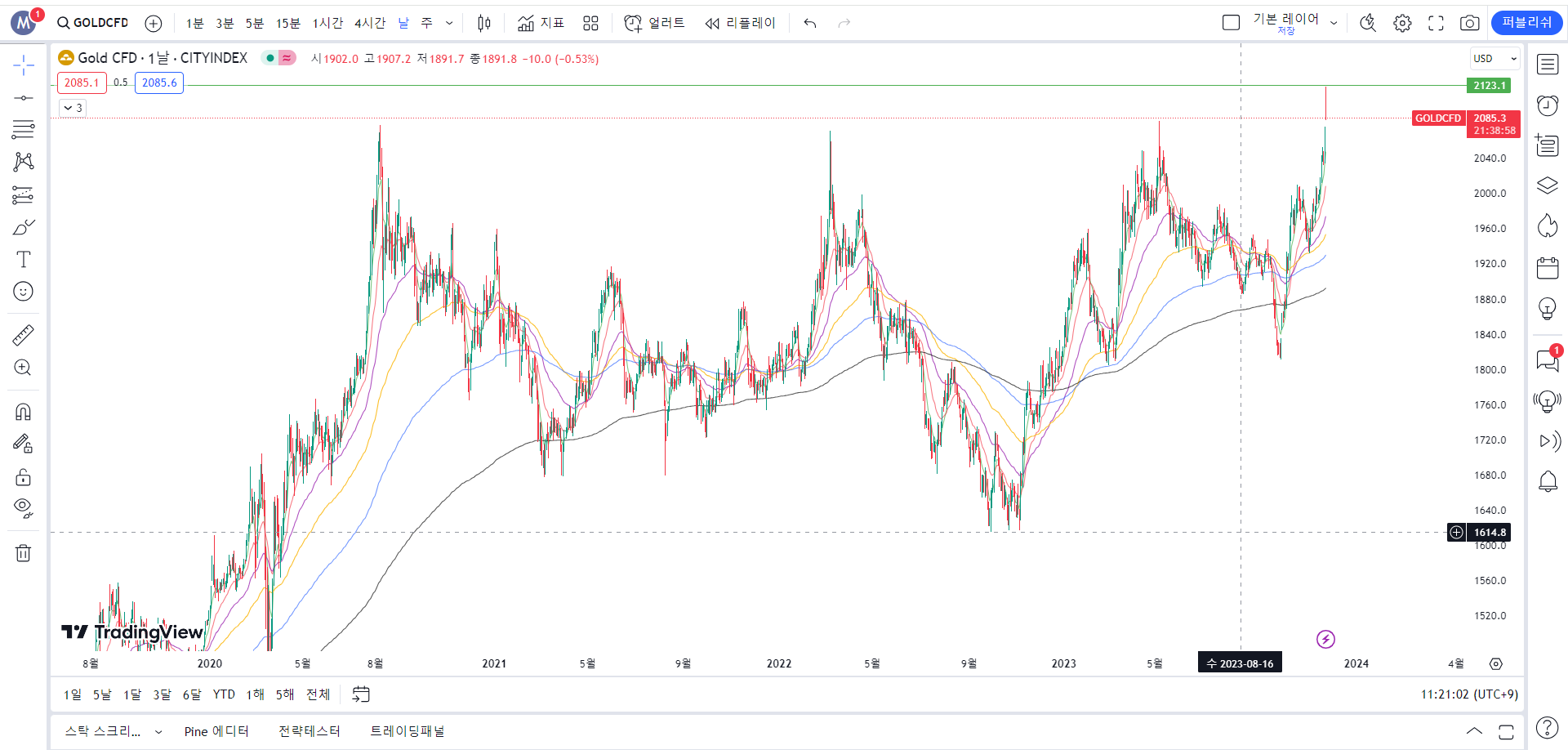The height and width of the screenshot is (750, 1568).
Task: Open the 전략테스터 tab
Action: click(x=310, y=731)
